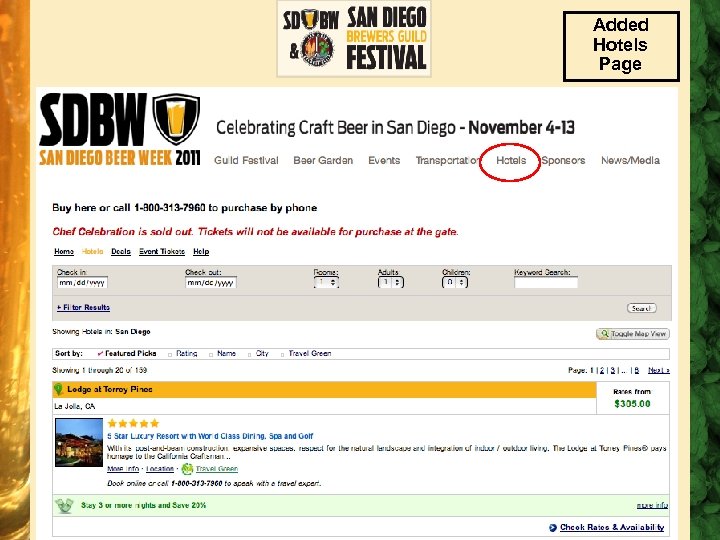Click the green map pin beside Lodge at Torrey Pines
The image size is (720, 540).
(x=58, y=389)
